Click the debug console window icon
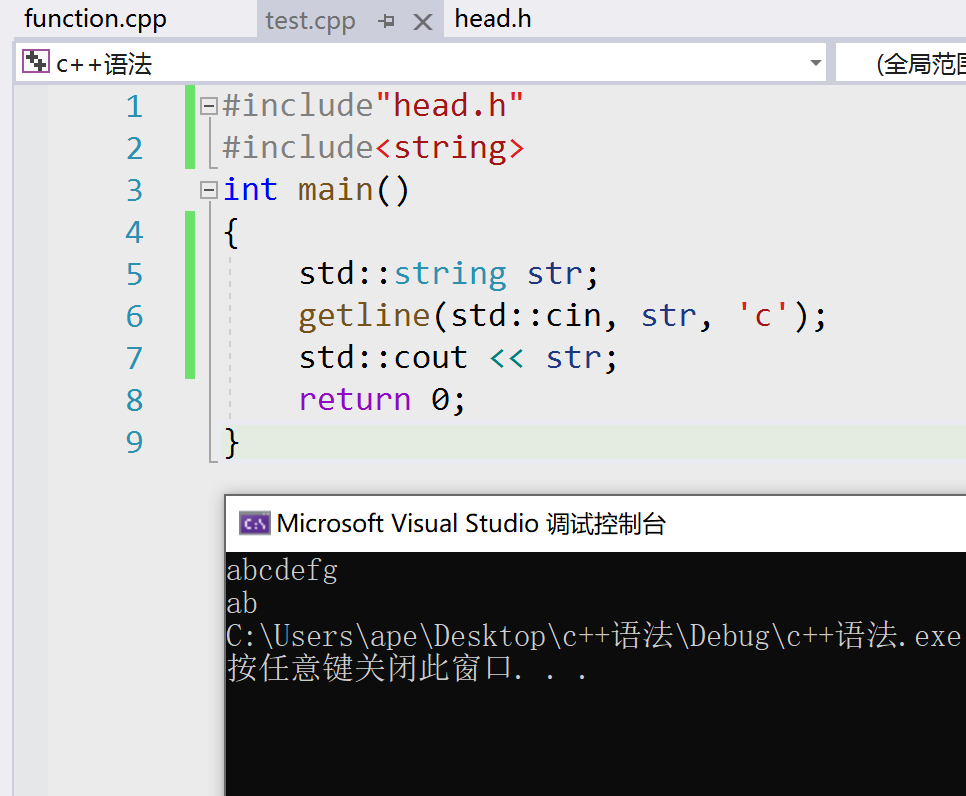Viewport: 966px width, 796px height. (254, 524)
